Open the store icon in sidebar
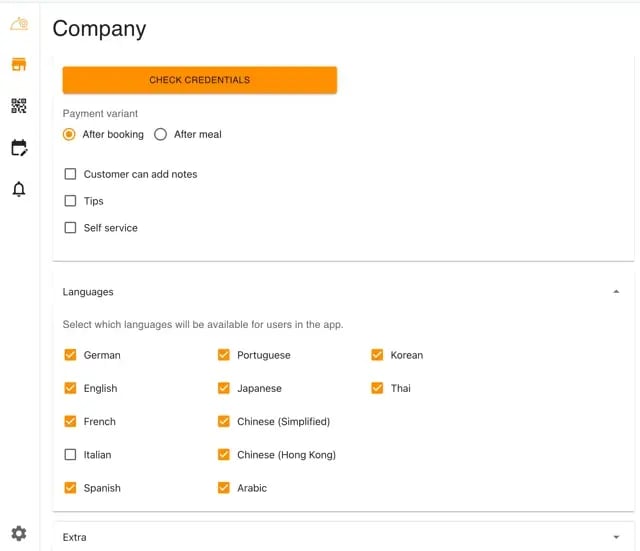The height and width of the screenshot is (551, 640). pos(19,65)
